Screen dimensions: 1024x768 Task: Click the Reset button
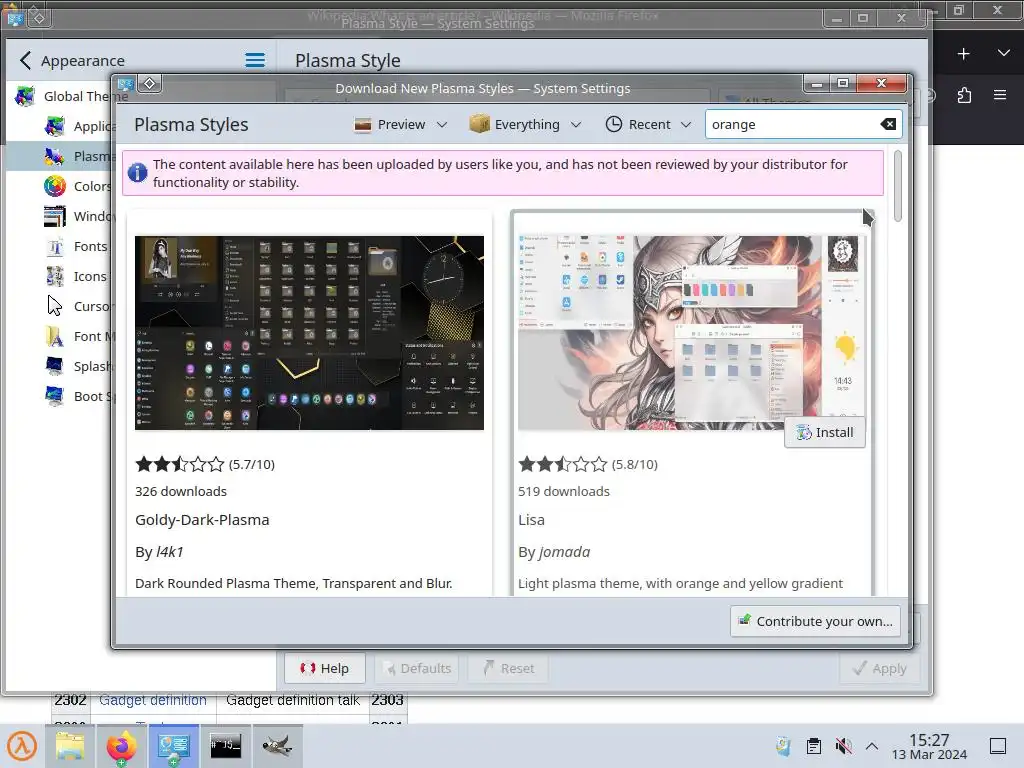509,668
